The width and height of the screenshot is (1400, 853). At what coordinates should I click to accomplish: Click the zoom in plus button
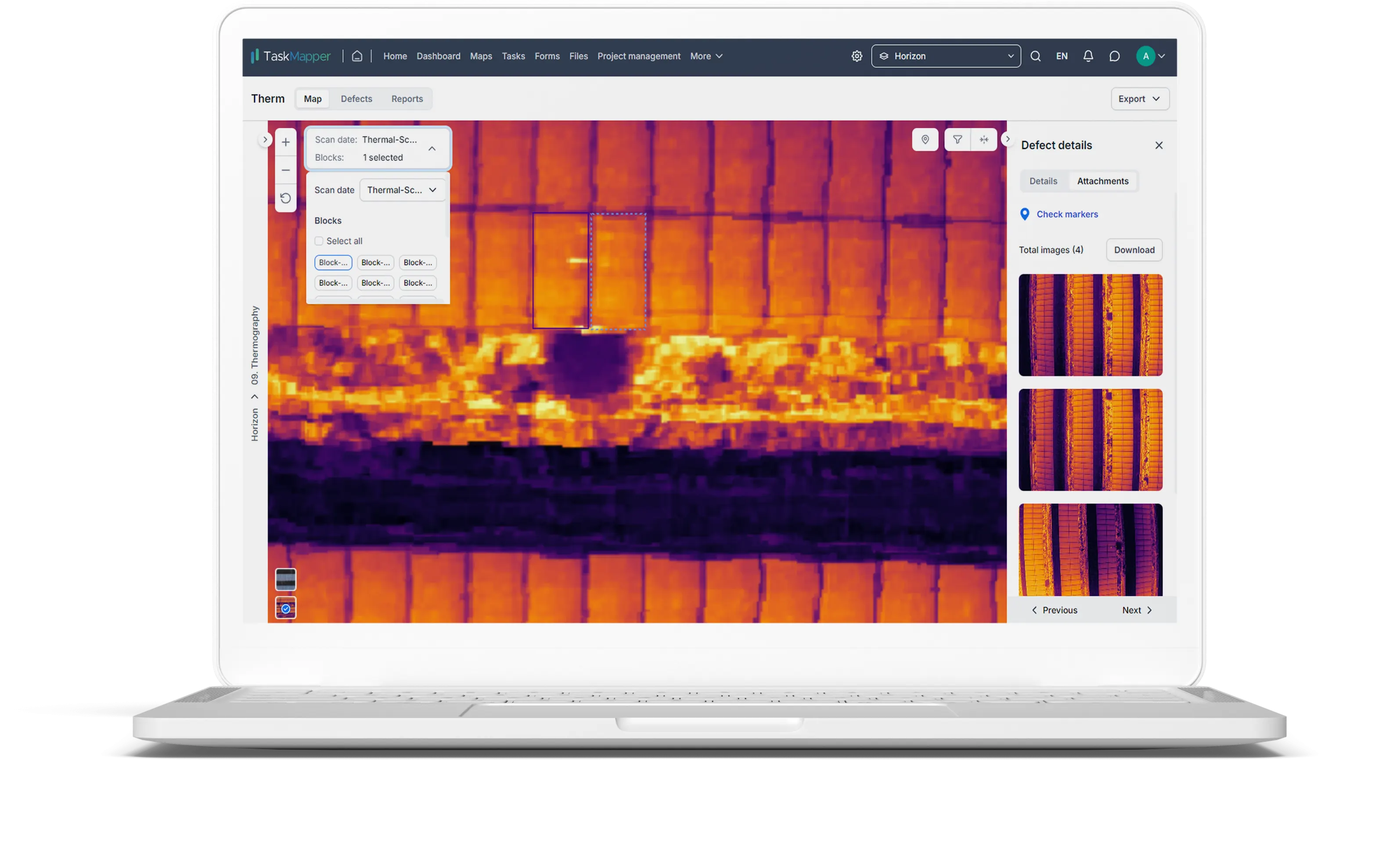(285, 142)
